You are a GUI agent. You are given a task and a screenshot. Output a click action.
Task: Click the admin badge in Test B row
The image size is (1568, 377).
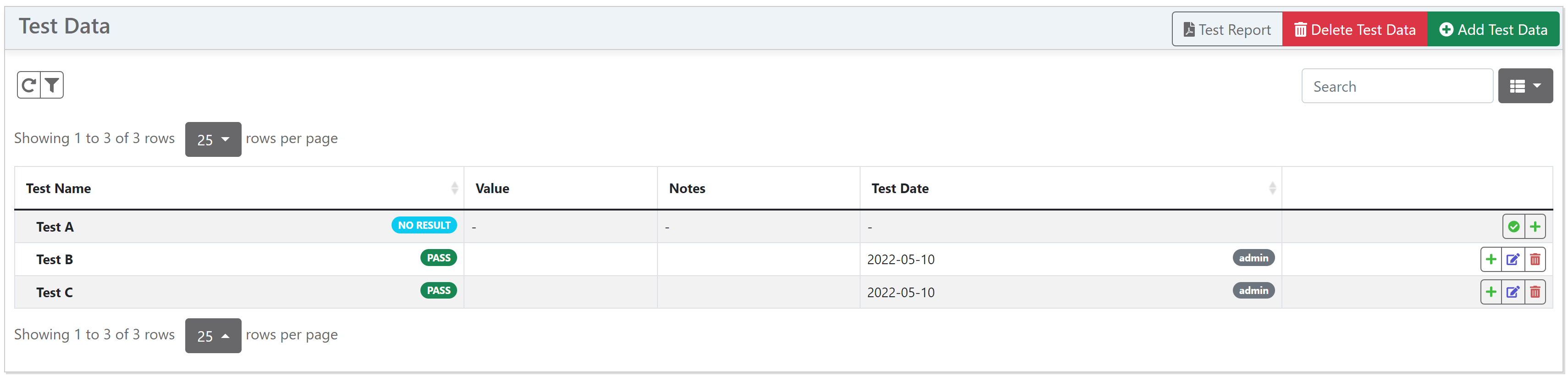(1253, 258)
